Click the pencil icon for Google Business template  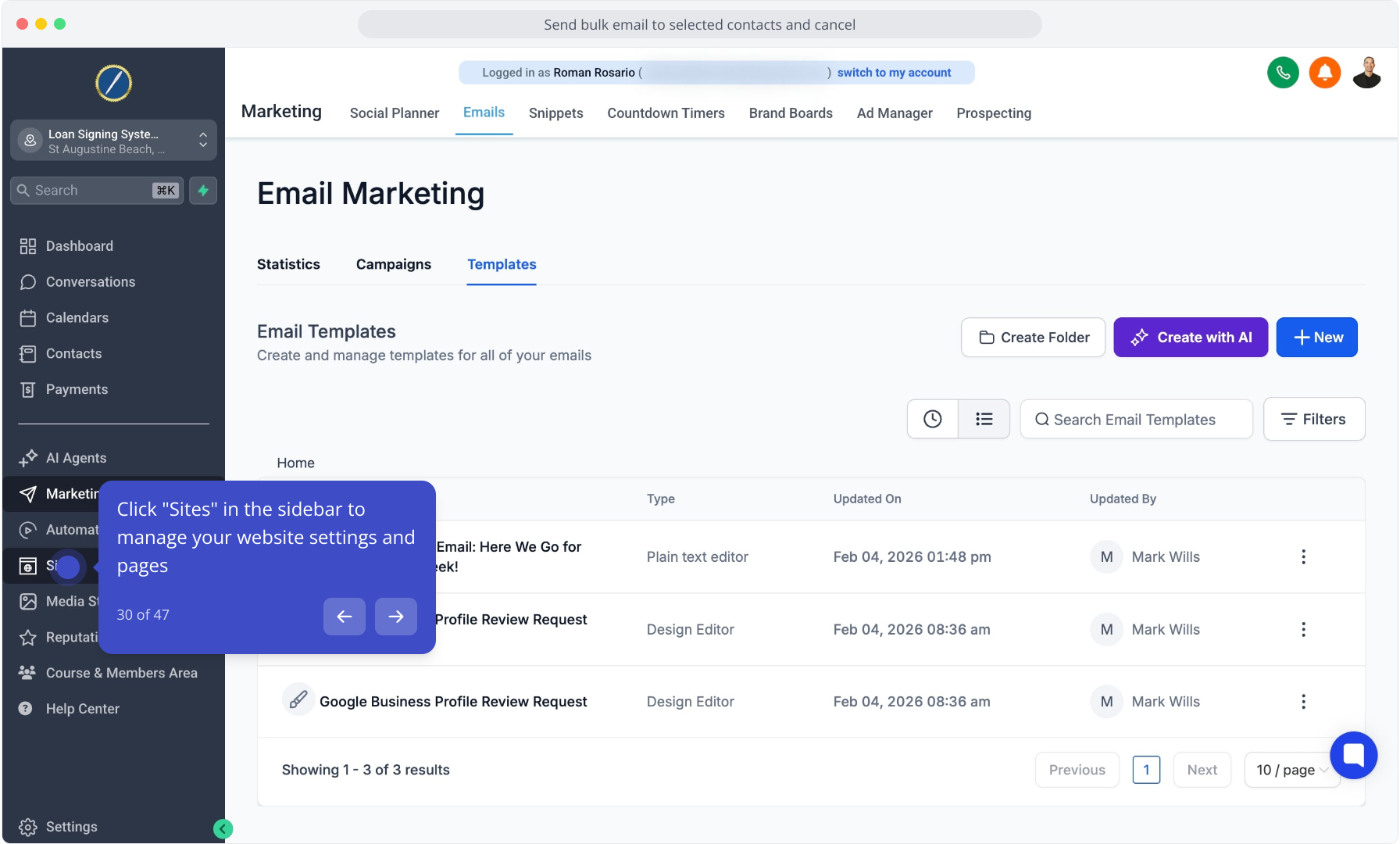298,701
